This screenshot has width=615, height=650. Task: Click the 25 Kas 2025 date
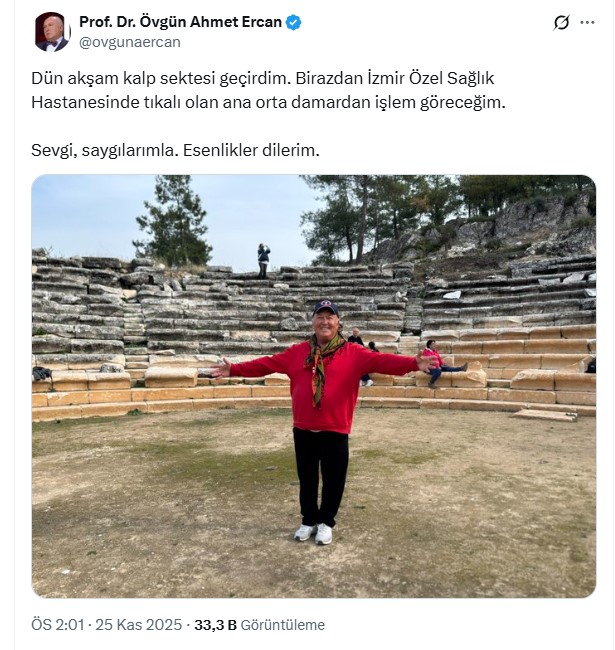[x=140, y=625]
